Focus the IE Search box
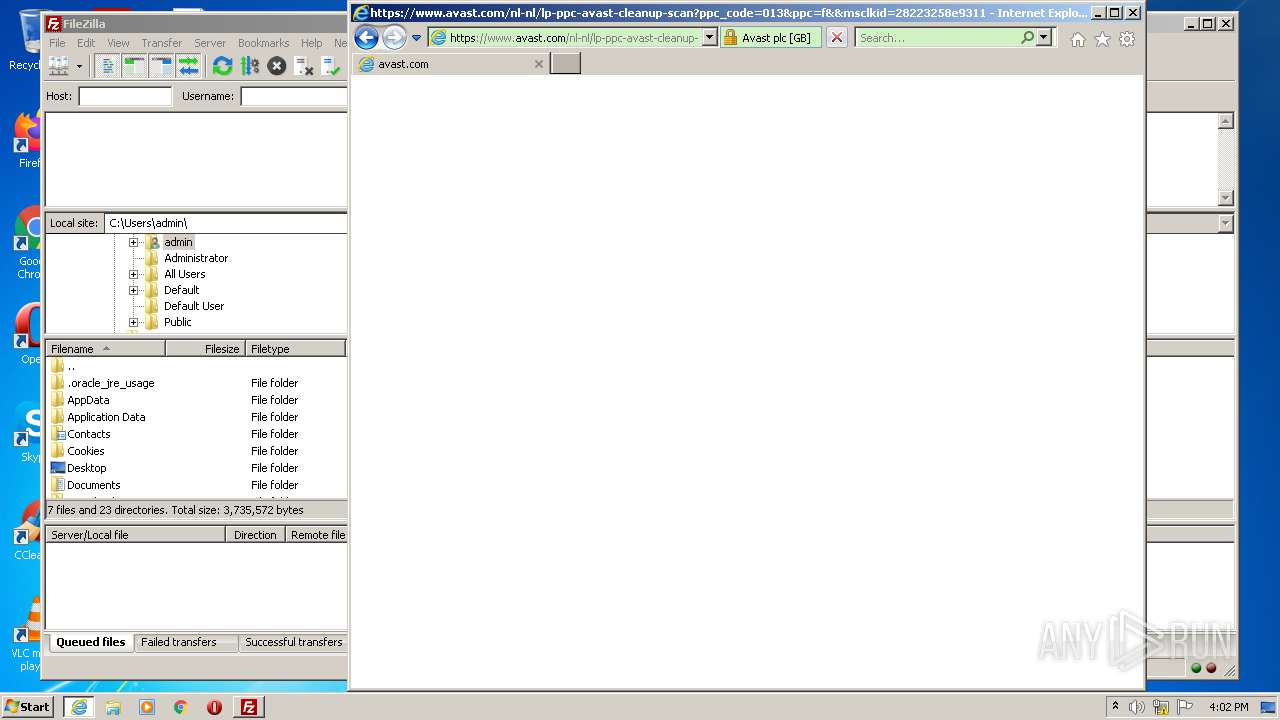Screen dimensions: 1280x720 pos(937,38)
